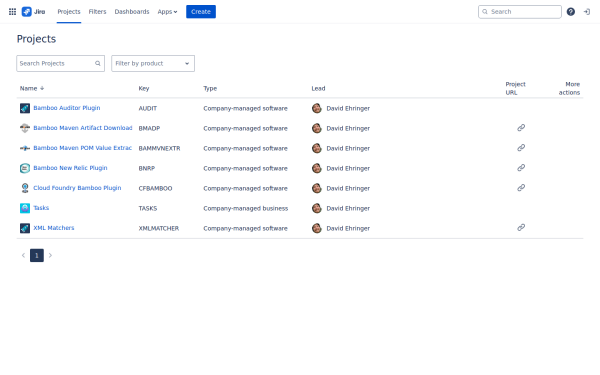Click Company-managed business type cell
Screen dimensions: 600x375
click(246, 208)
